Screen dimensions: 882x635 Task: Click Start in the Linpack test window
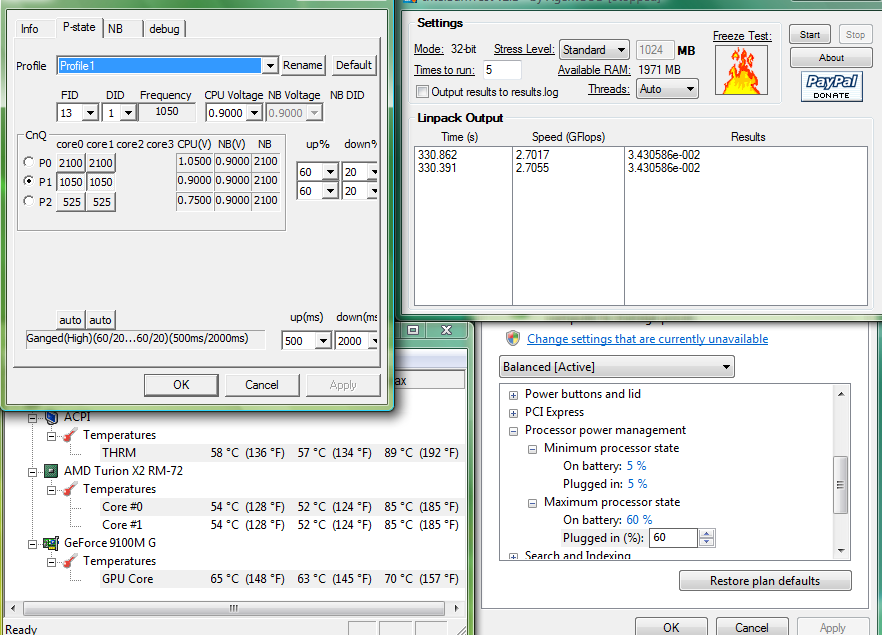pyautogui.click(x=810, y=34)
